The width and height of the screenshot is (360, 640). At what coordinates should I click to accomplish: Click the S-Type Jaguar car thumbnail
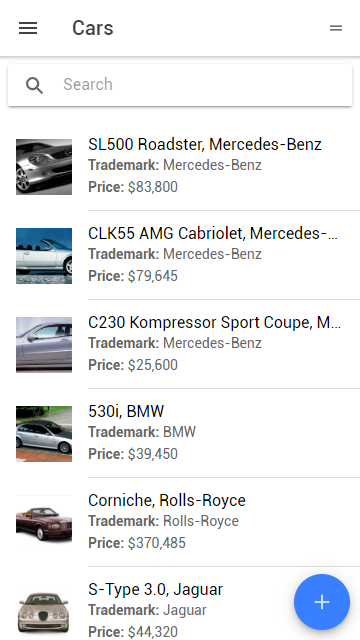[x=44, y=612]
